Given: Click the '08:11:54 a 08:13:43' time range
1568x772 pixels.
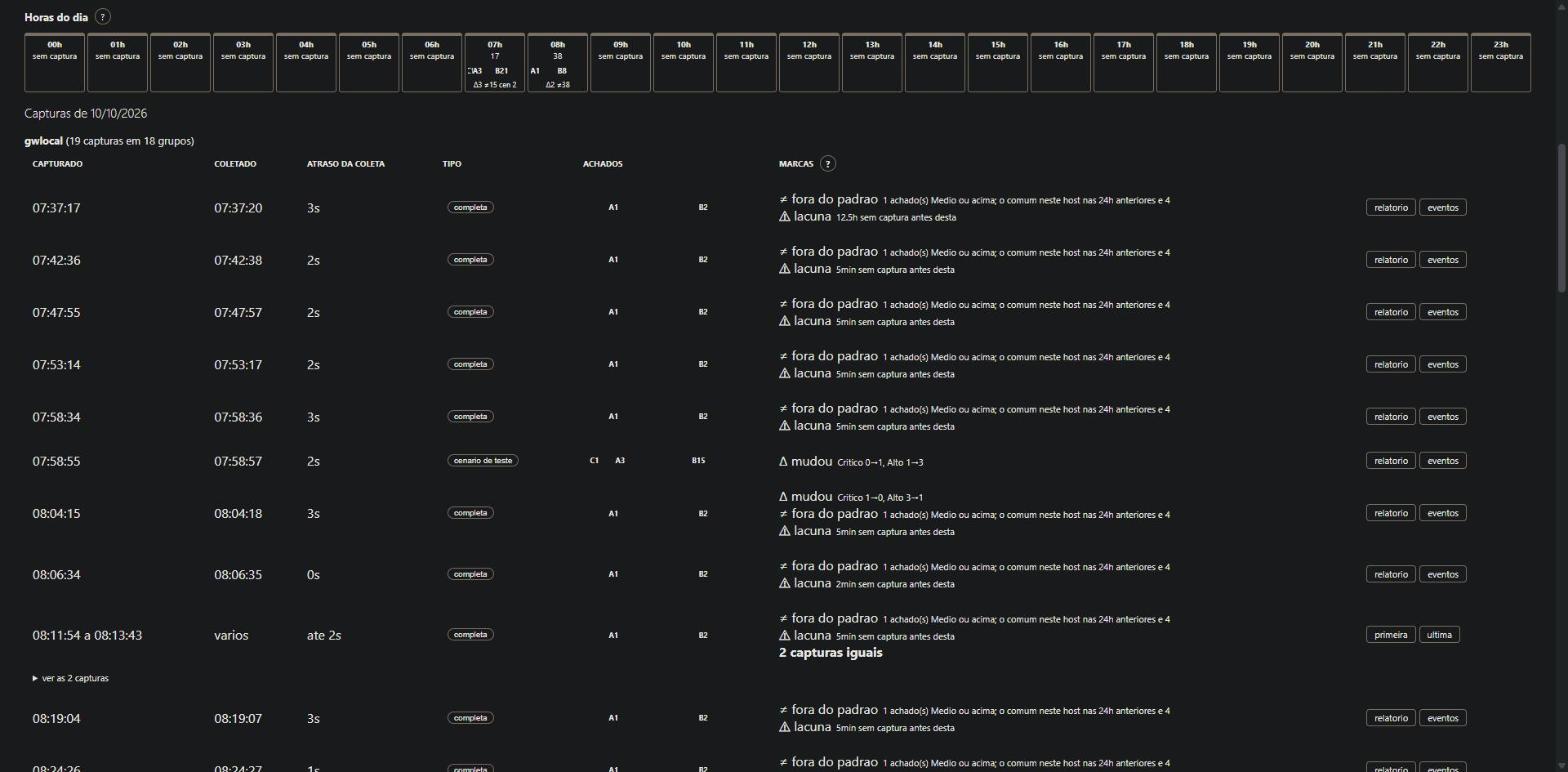Looking at the screenshot, I should [x=87, y=635].
